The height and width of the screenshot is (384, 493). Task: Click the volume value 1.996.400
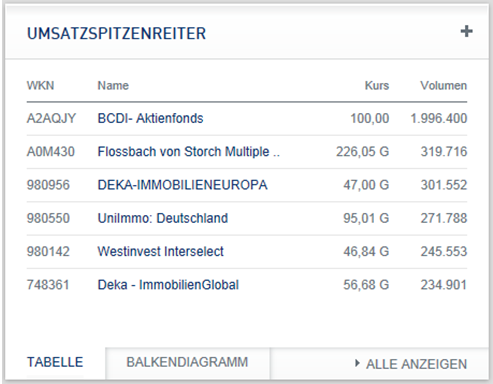439,118
